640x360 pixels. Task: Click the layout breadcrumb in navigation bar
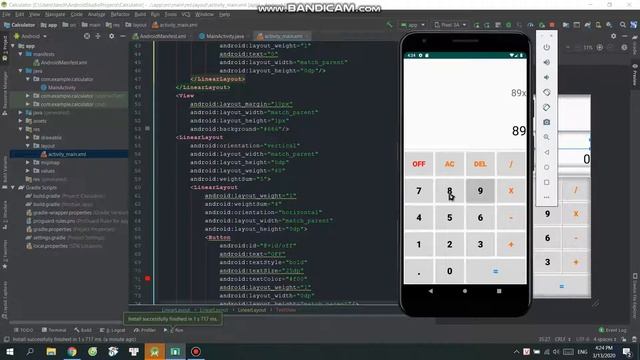tap(137, 25)
